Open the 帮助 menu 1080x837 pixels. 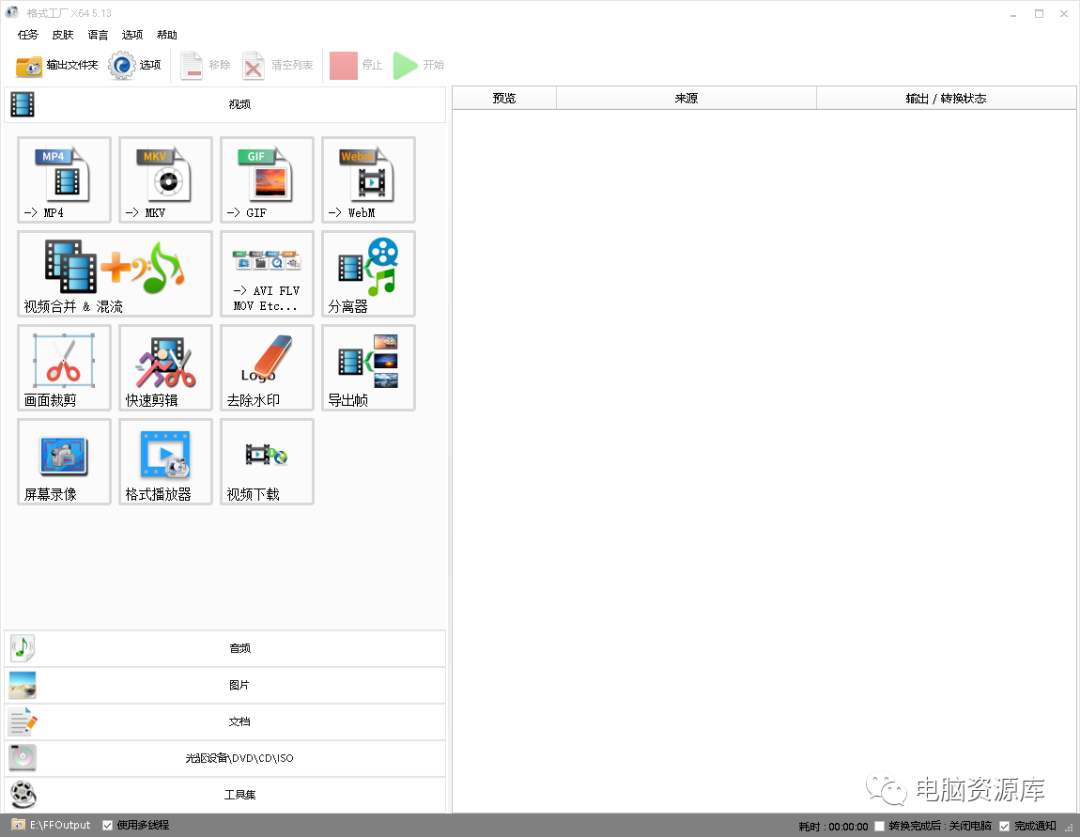167,34
